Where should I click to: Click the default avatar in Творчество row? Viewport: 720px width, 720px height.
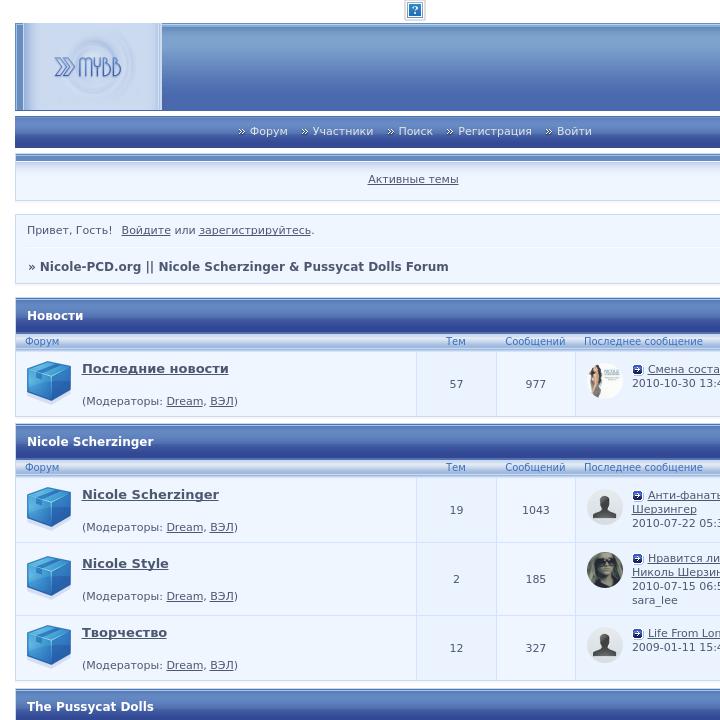pyautogui.click(x=605, y=645)
